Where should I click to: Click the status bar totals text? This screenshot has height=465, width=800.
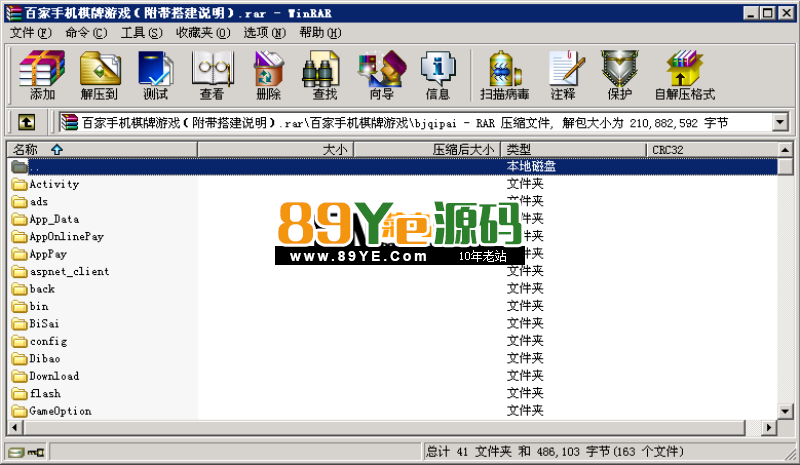click(x=555, y=452)
